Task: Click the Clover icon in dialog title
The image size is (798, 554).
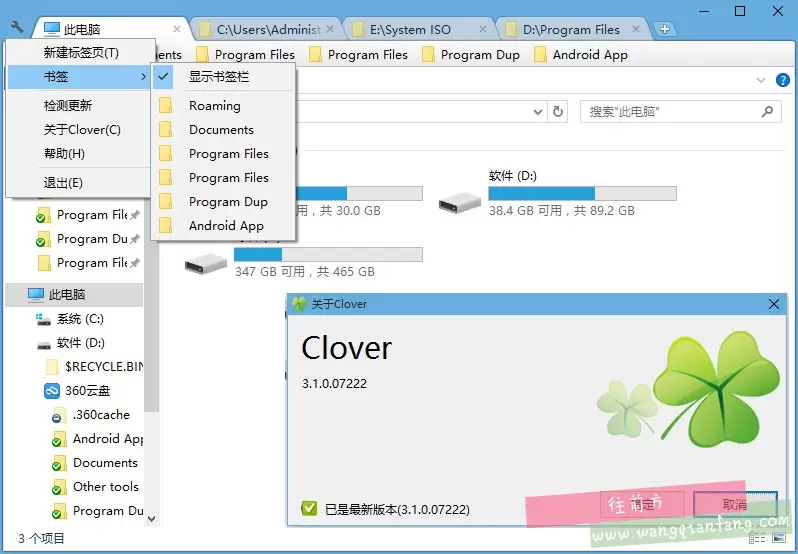Action: click(x=299, y=304)
